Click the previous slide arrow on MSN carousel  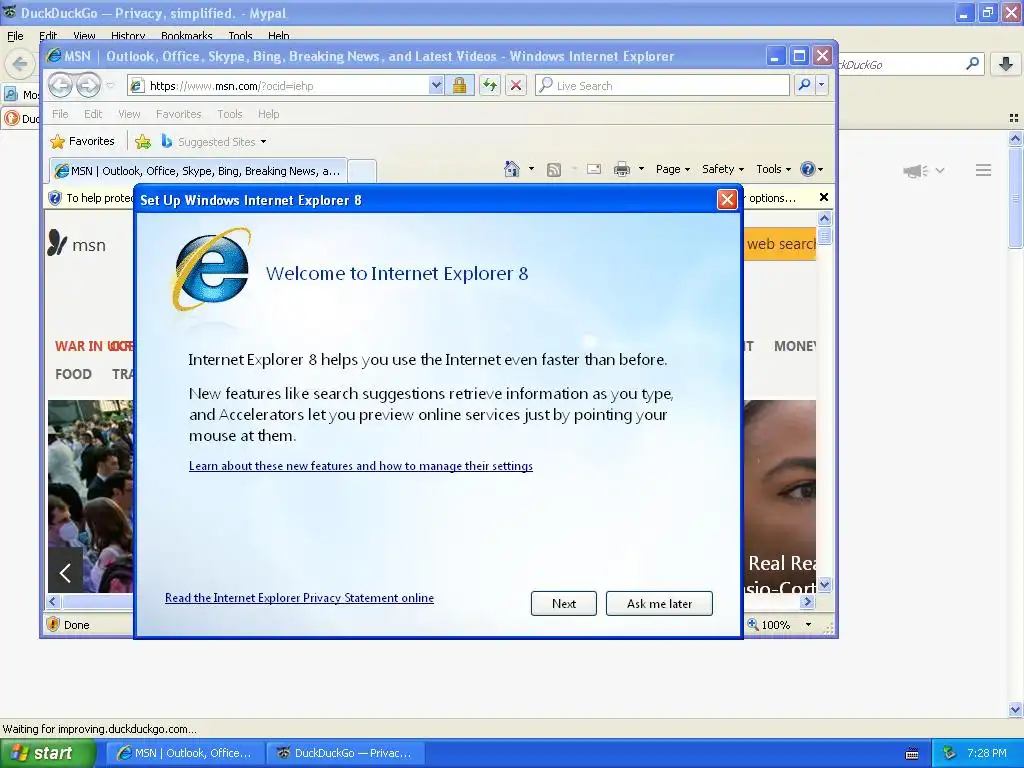[65, 573]
